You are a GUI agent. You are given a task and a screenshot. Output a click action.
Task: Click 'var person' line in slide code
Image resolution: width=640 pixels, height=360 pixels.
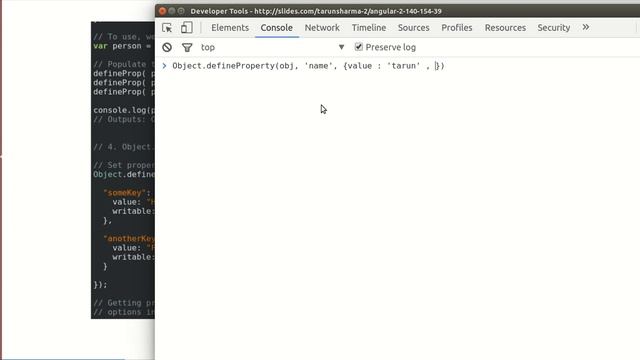tap(122, 46)
